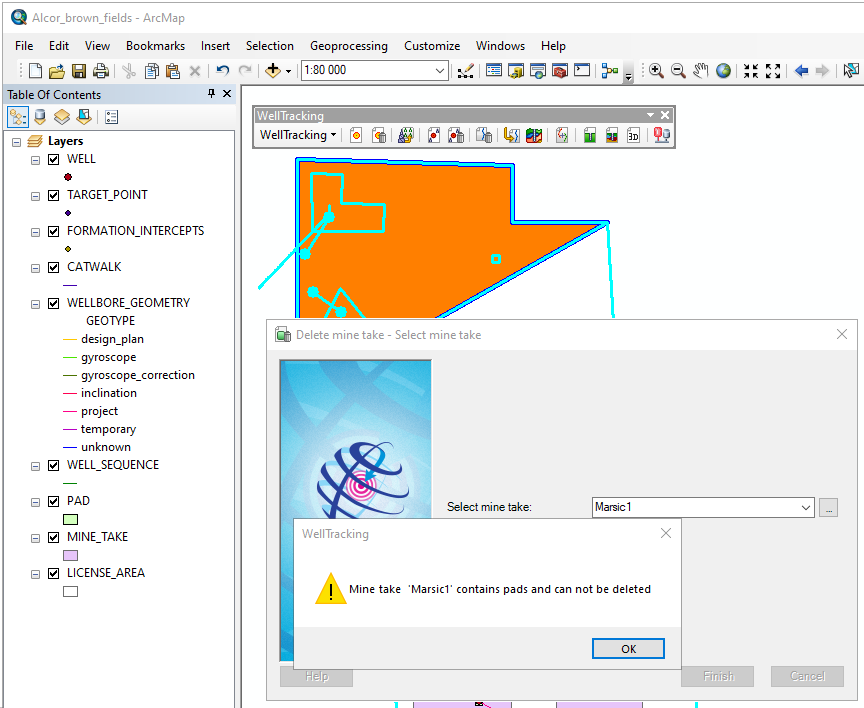Open the Selection menu
The width and height of the screenshot is (864, 708).
coord(269,46)
